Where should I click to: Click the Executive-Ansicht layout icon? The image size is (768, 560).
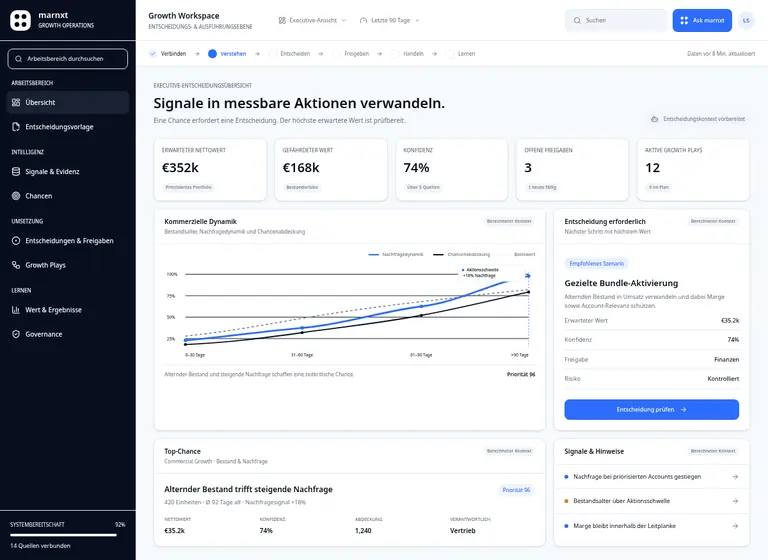tap(282, 21)
